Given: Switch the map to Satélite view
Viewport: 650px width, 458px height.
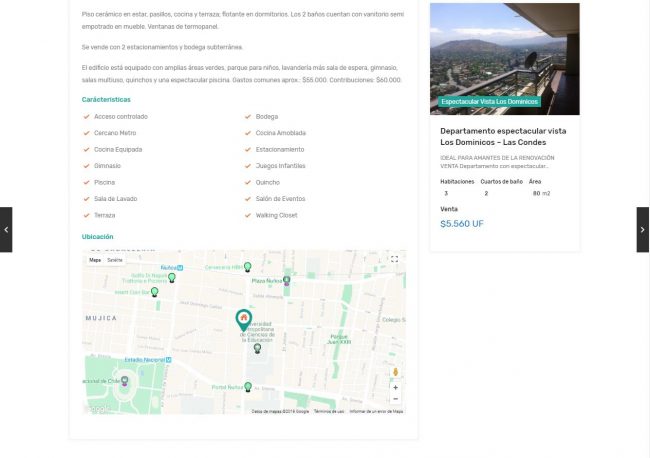Looking at the screenshot, I should coord(115,260).
